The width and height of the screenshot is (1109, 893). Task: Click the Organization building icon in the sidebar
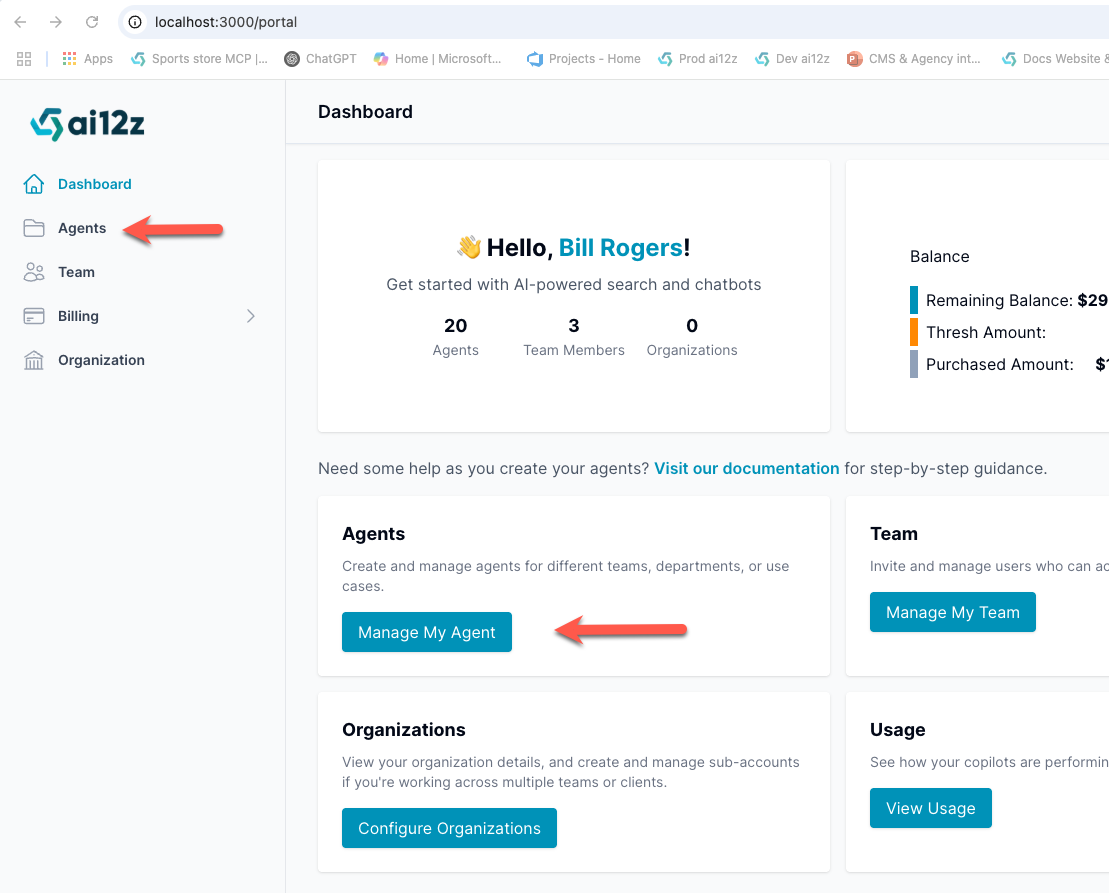tap(33, 360)
